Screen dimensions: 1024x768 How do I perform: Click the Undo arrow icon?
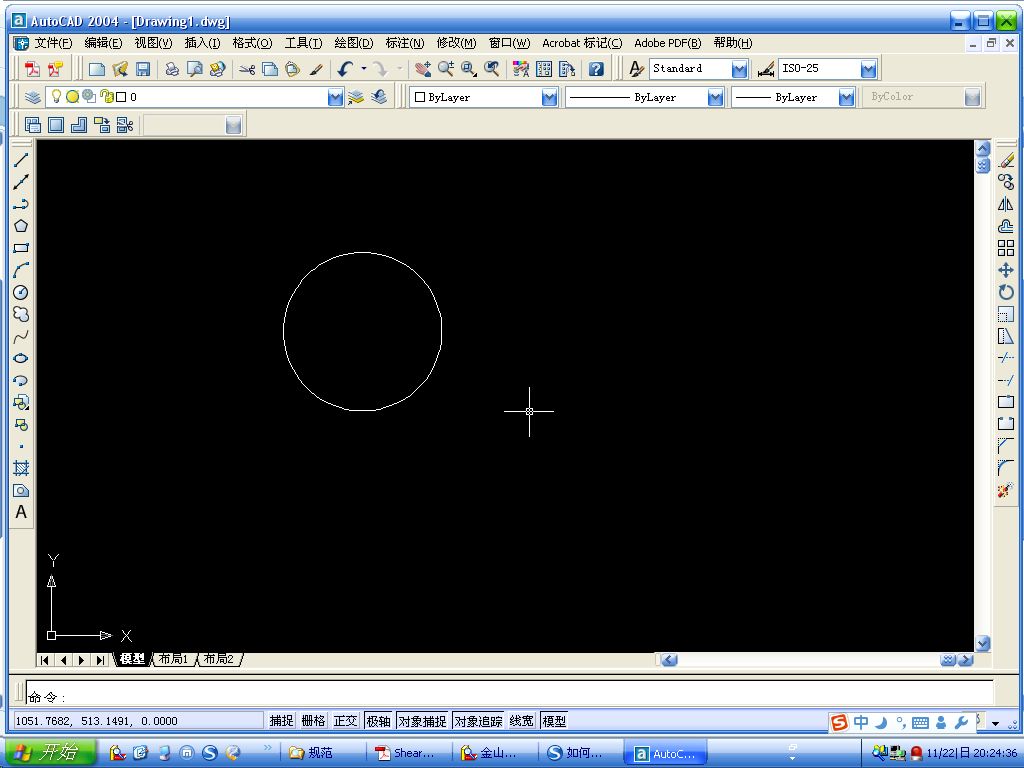(x=345, y=69)
